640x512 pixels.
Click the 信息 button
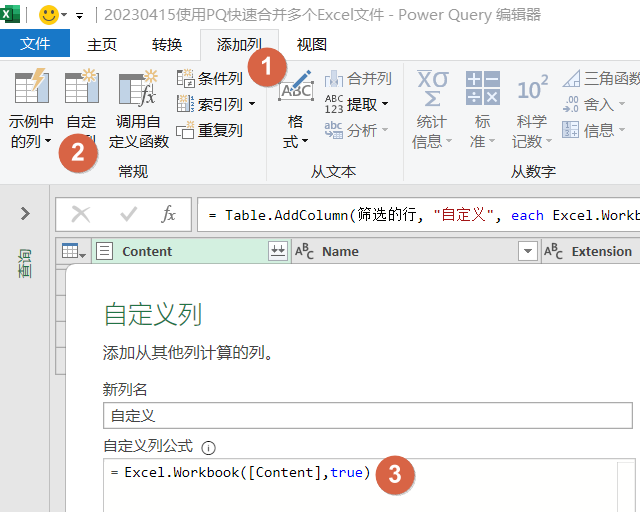point(593,131)
